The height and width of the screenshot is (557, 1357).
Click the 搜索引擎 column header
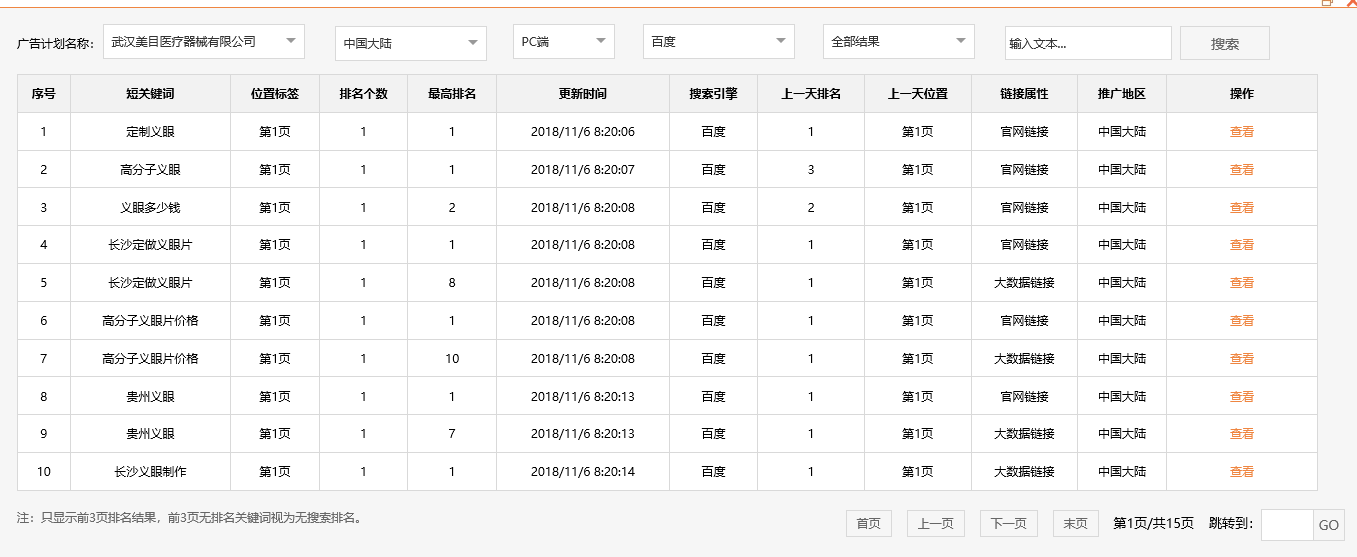(713, 94)
